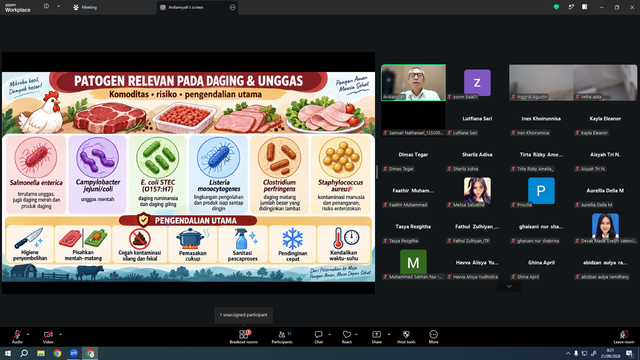Screen dimensions: 640x360
Task: Open the Windows Start menu
Action: click(8, 353)
